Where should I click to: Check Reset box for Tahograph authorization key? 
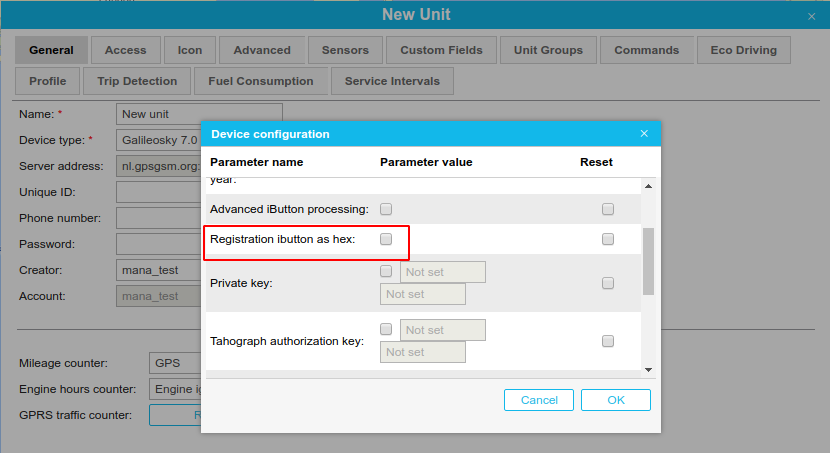607,341
